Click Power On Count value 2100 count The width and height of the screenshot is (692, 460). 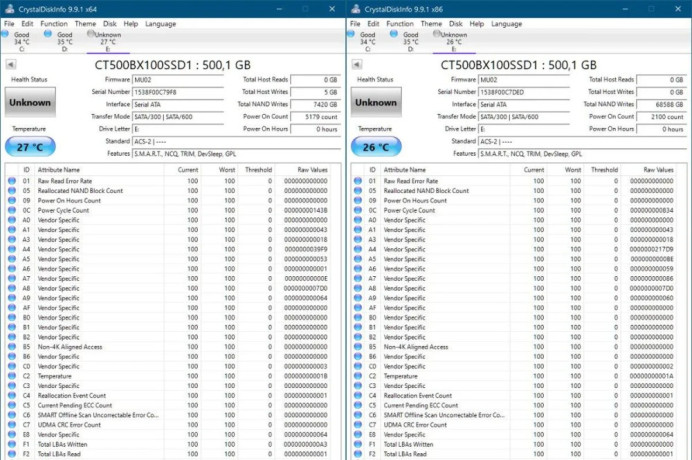pyautogui.click(x=661, y=117)
